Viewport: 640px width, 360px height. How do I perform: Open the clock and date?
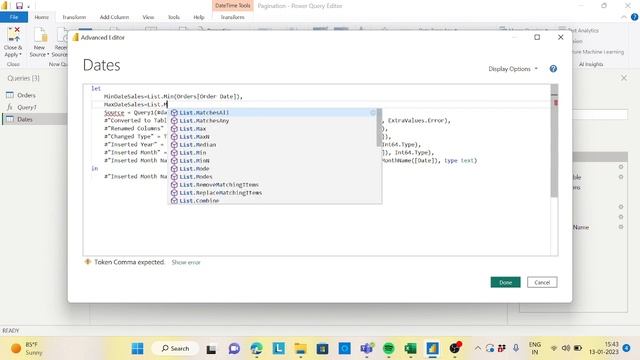click(603, 348)
